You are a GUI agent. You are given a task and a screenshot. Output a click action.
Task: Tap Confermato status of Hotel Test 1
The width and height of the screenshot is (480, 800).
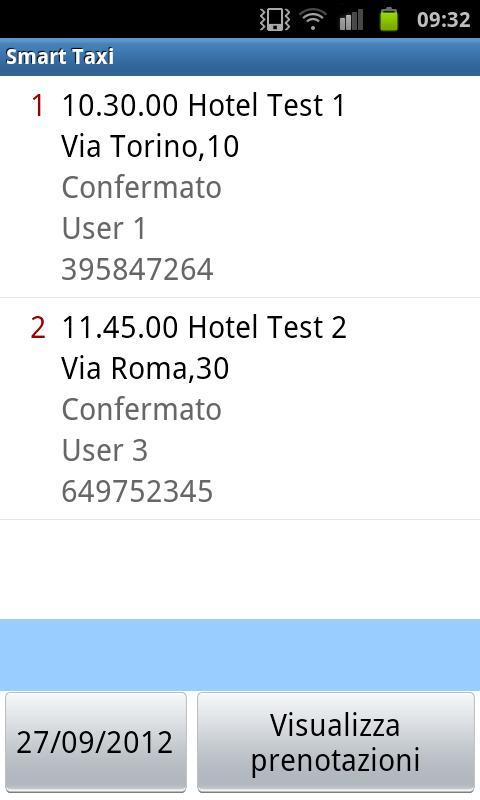141,187
